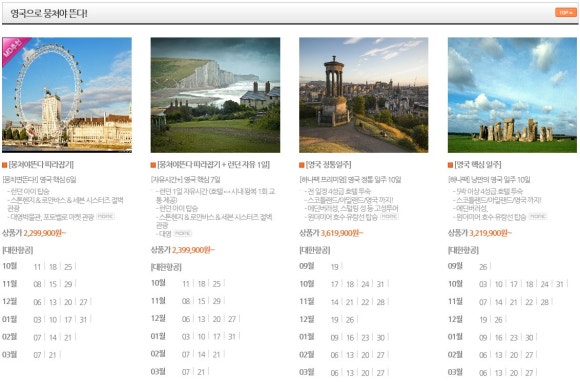Click the 3,619,900원 price text
This screenshot has height=382, width=580.
[342, 233]
